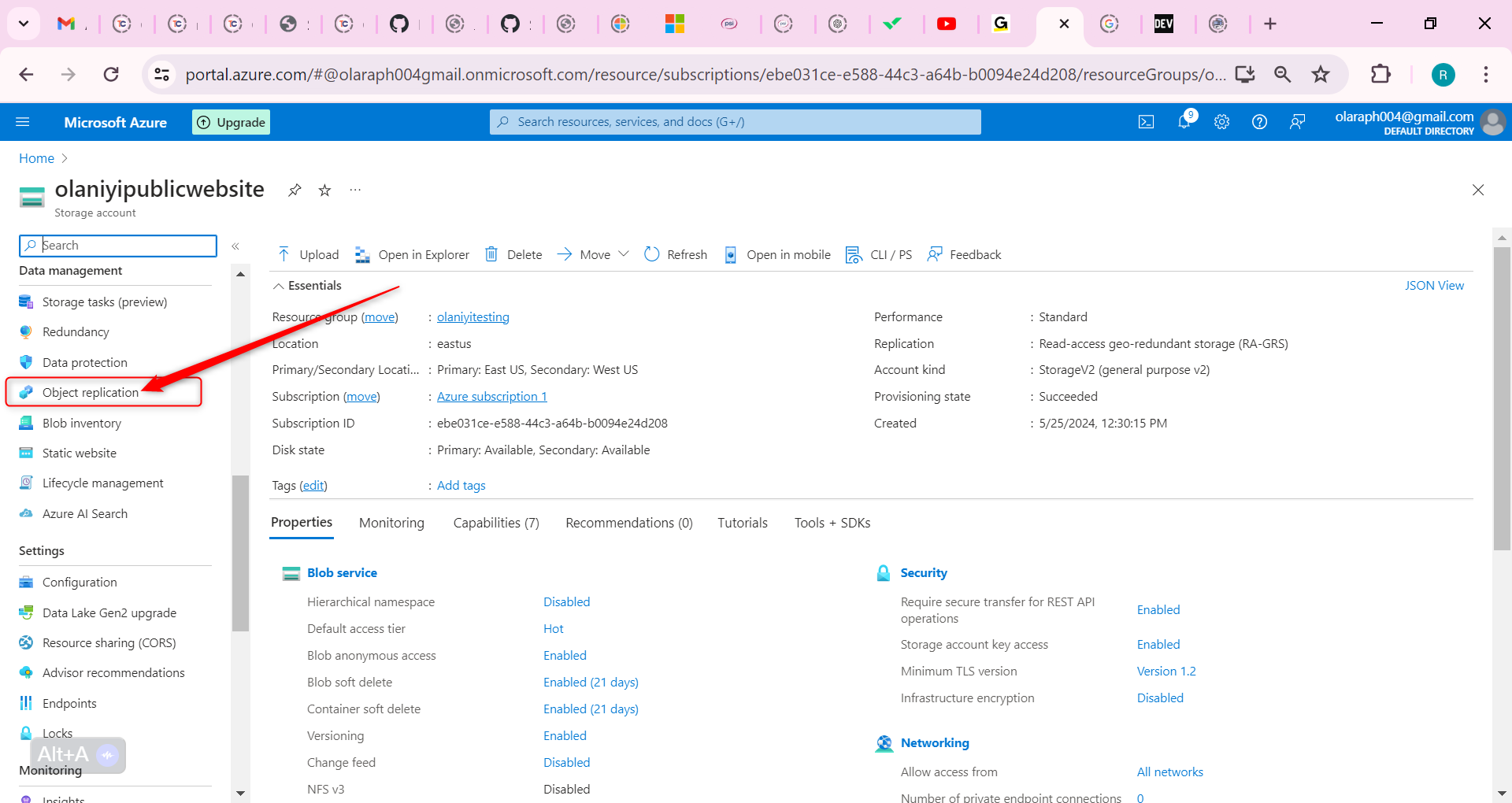Open the olaniyitesting resource group link
This screenshot has width=1512, height=803.
tap(473, 317)
